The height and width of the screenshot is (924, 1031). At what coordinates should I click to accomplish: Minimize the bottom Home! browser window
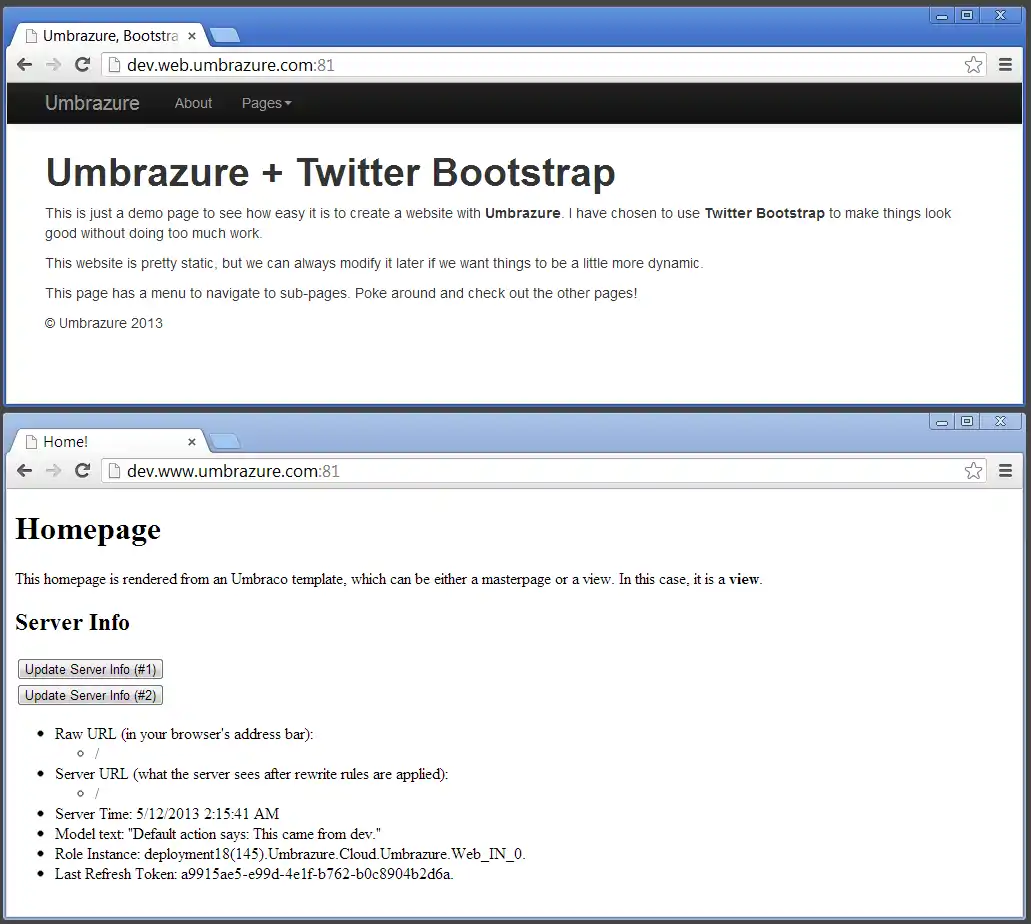pyautogui.click(x=942, y=422)
